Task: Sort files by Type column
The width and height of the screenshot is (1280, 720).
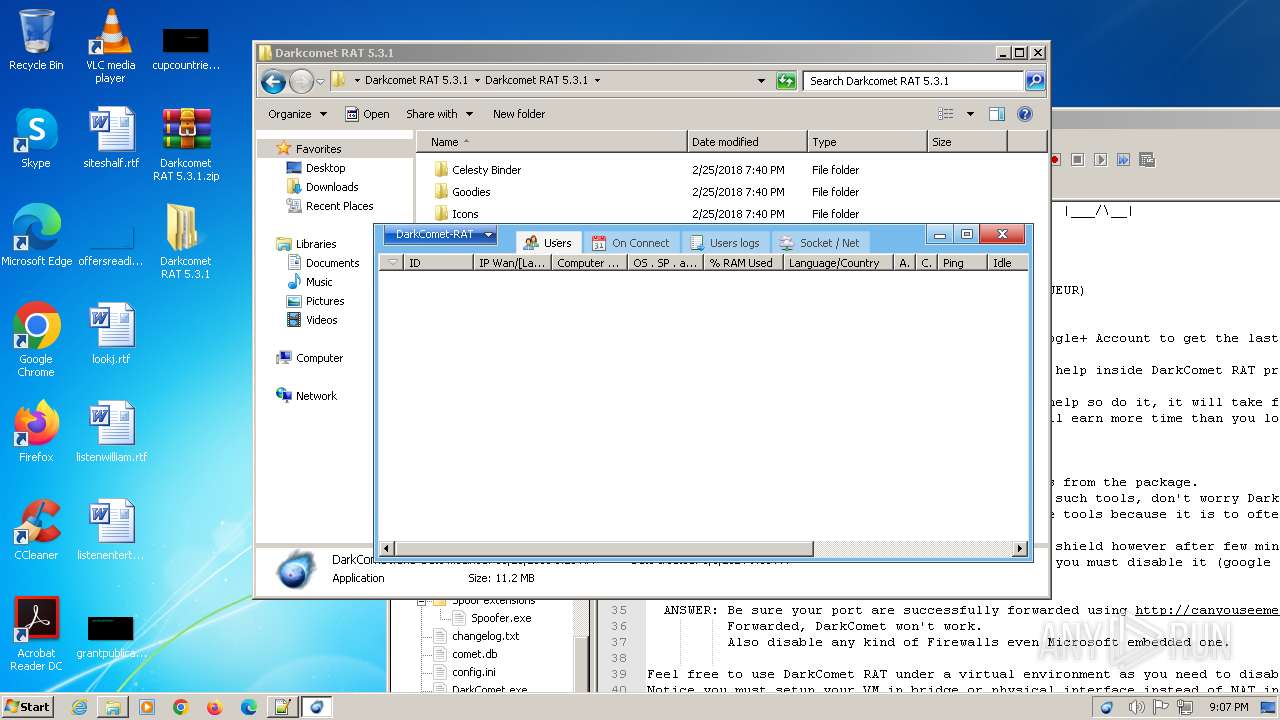Action: (867, 142)
